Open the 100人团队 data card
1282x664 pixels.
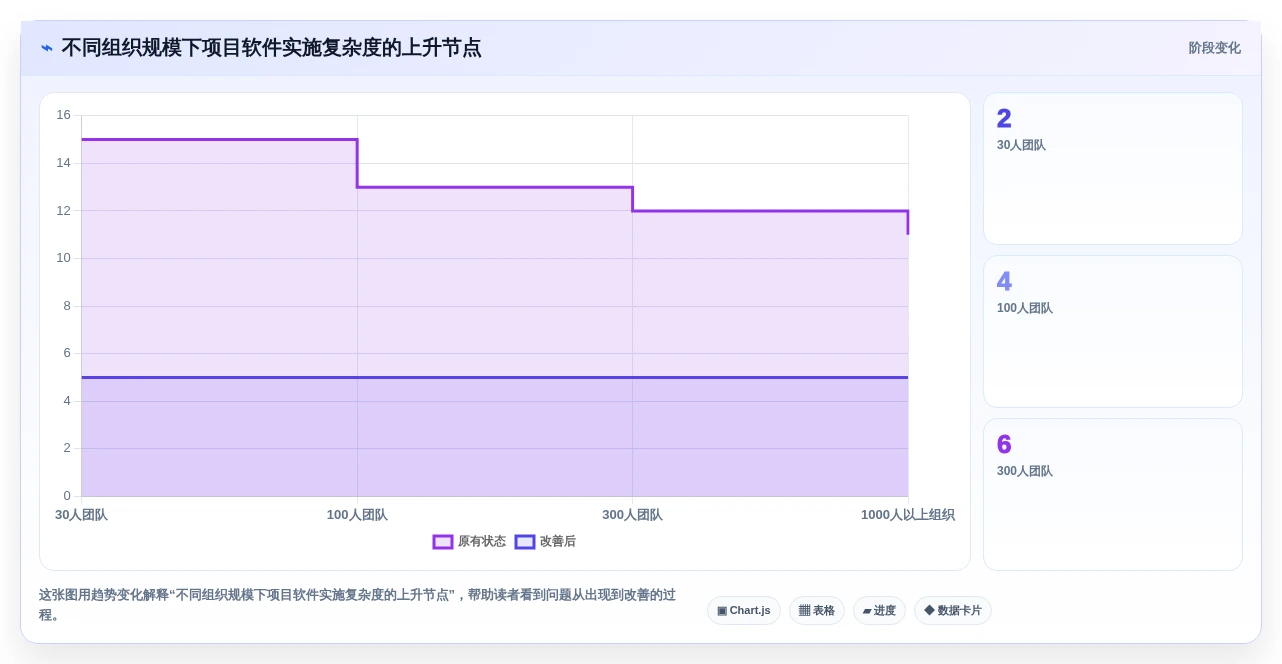click(x=1113, y=332)
